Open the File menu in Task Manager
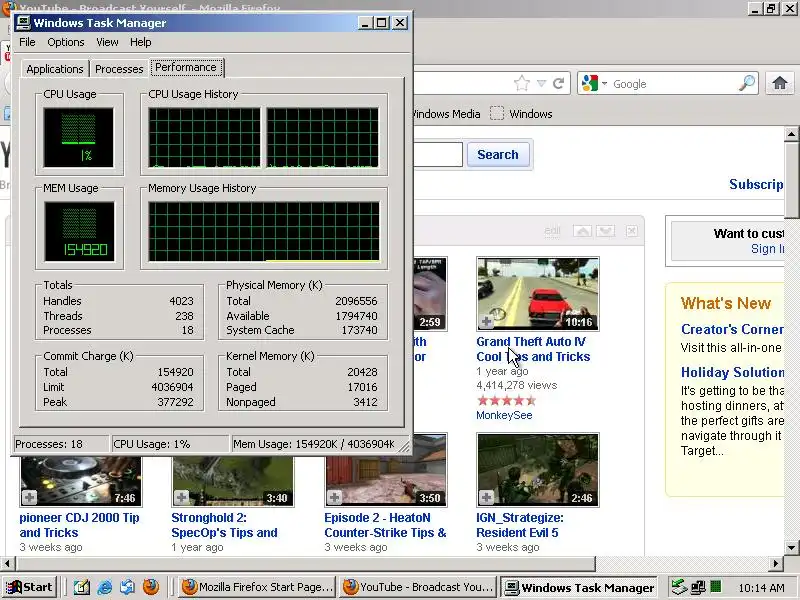This screenshot has width=800, height=600. pos(27,42)
